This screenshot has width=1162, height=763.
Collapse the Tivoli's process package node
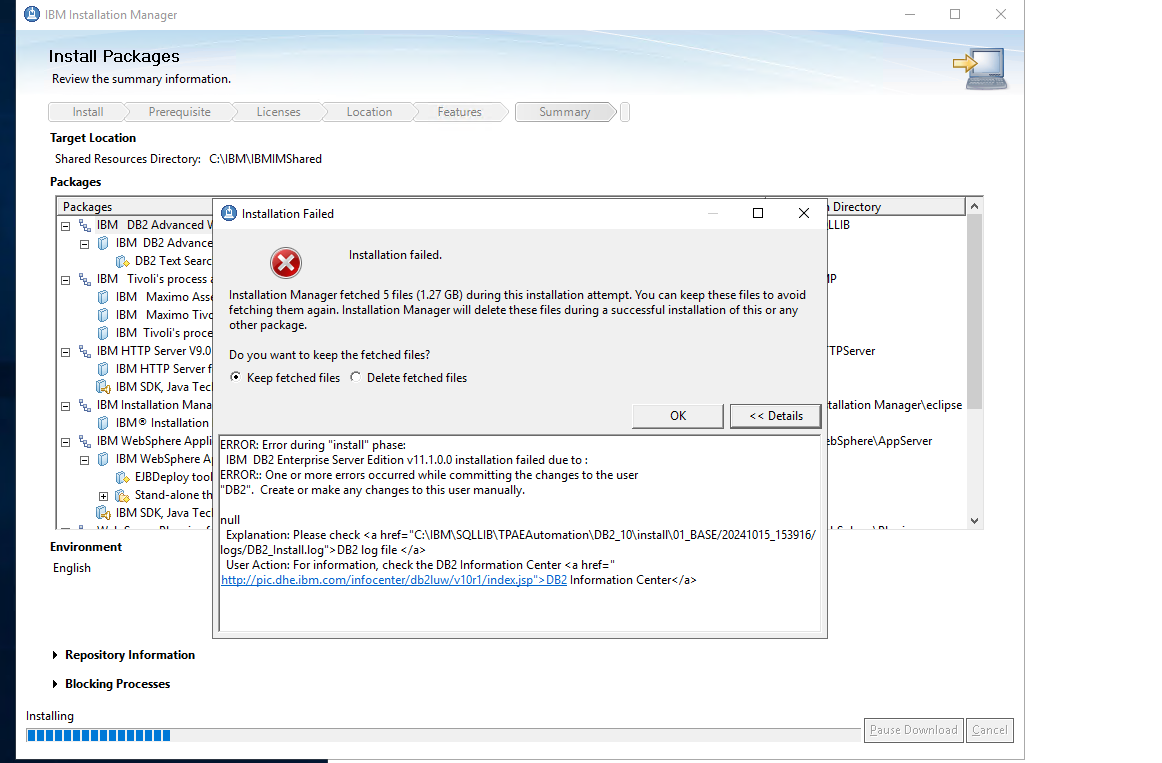(x=65, y=280)
